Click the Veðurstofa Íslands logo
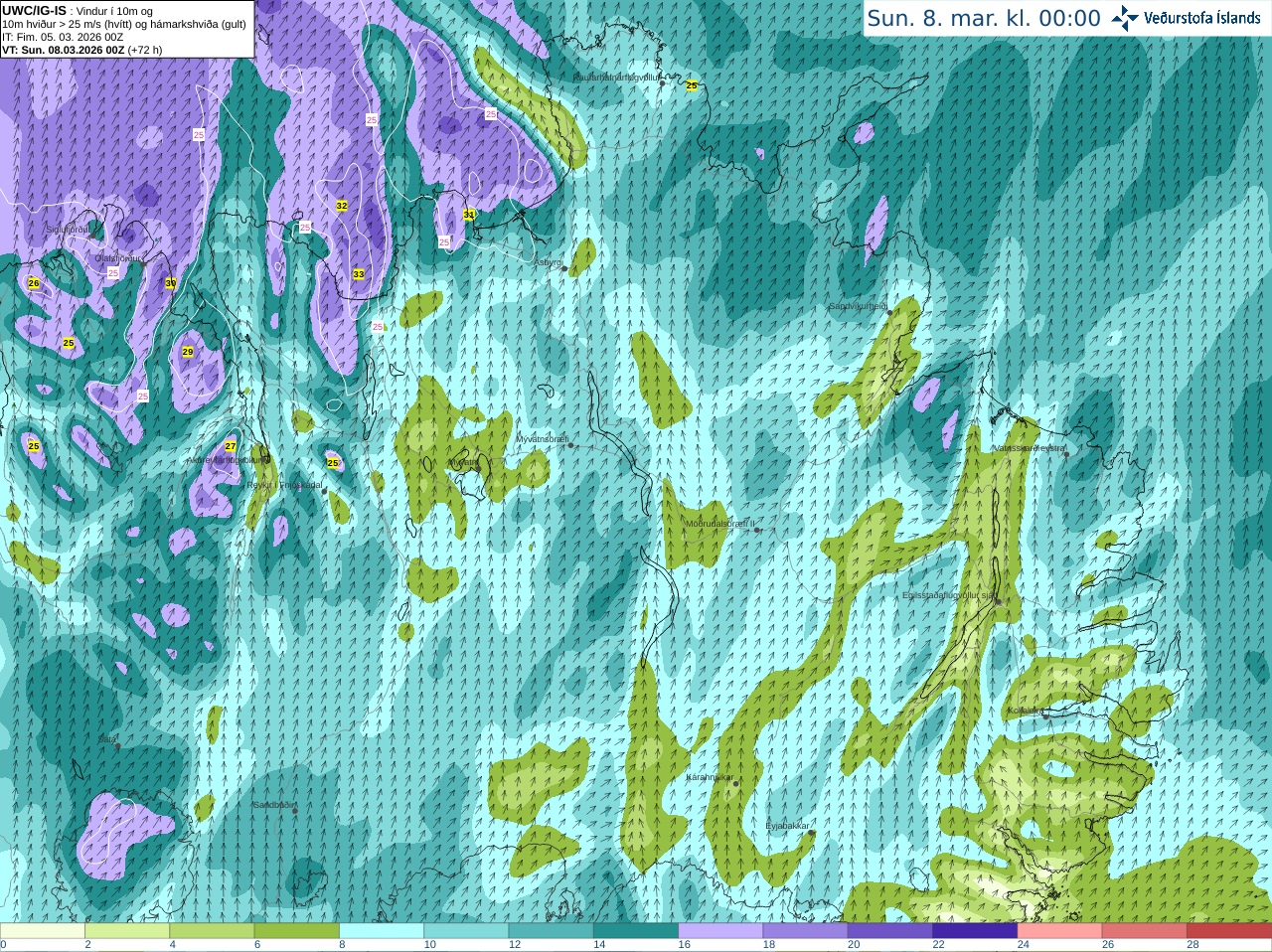 click(x=1185, y=18)
